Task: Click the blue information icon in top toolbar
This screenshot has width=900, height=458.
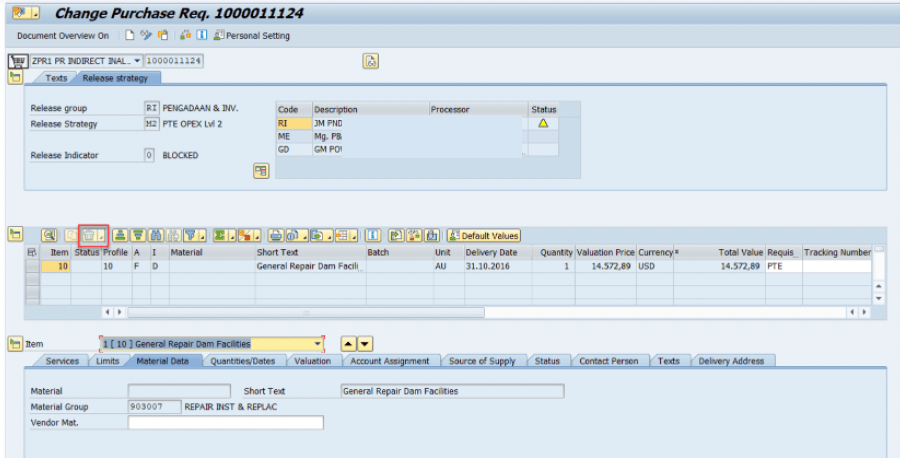Action: [x=201, y=35]
